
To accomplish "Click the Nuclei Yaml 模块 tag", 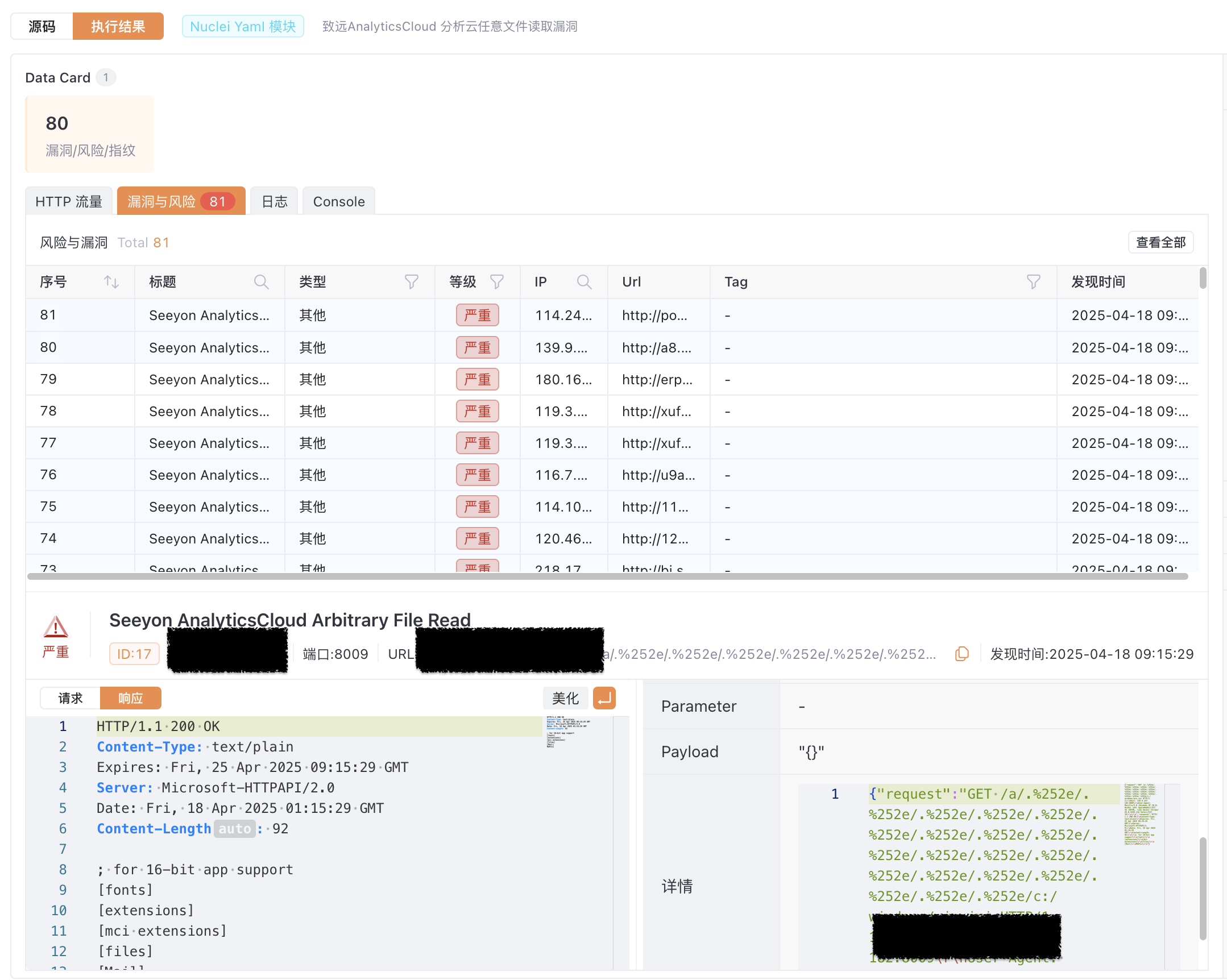I will tap(243, 26).
